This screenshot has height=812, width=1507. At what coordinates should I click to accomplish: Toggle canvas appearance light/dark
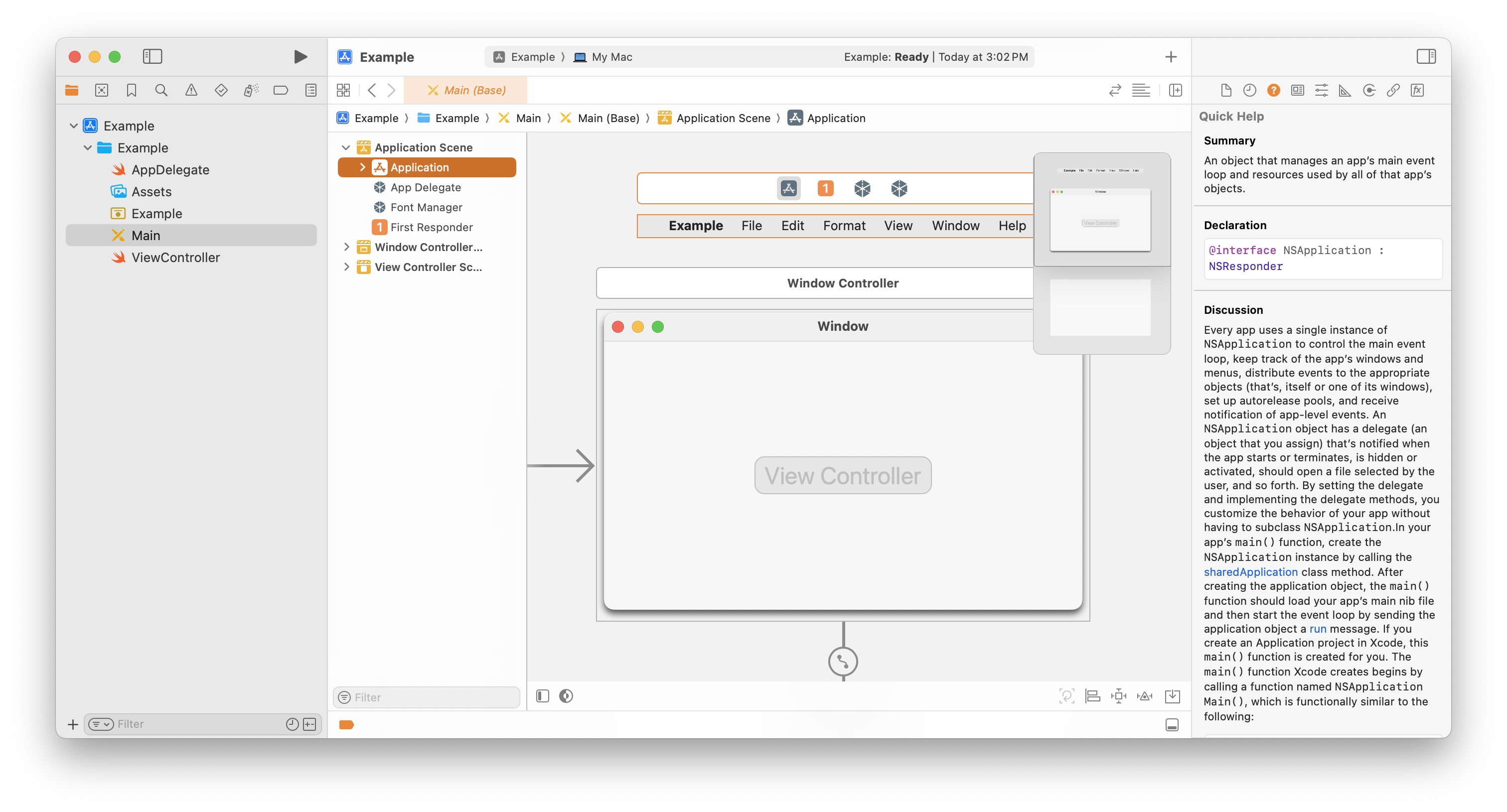tap(566, 695)
